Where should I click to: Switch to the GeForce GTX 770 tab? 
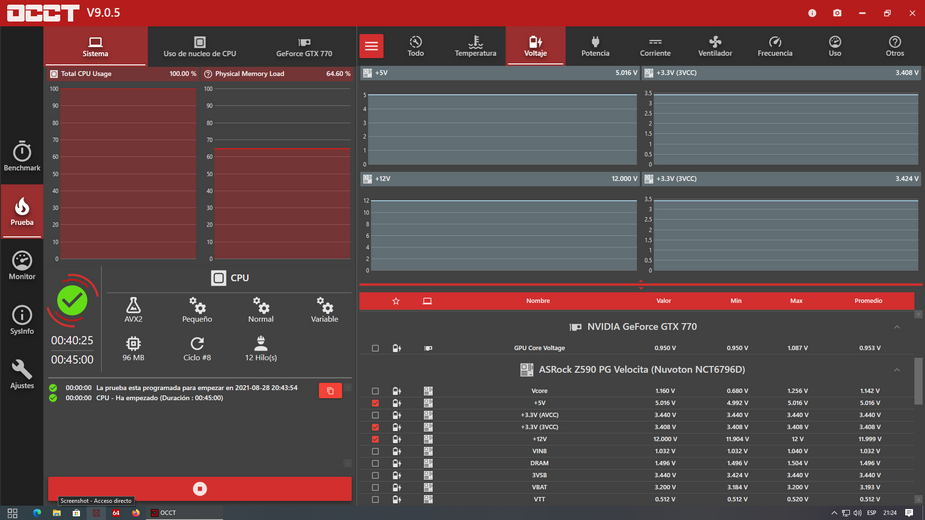point(304,46)
